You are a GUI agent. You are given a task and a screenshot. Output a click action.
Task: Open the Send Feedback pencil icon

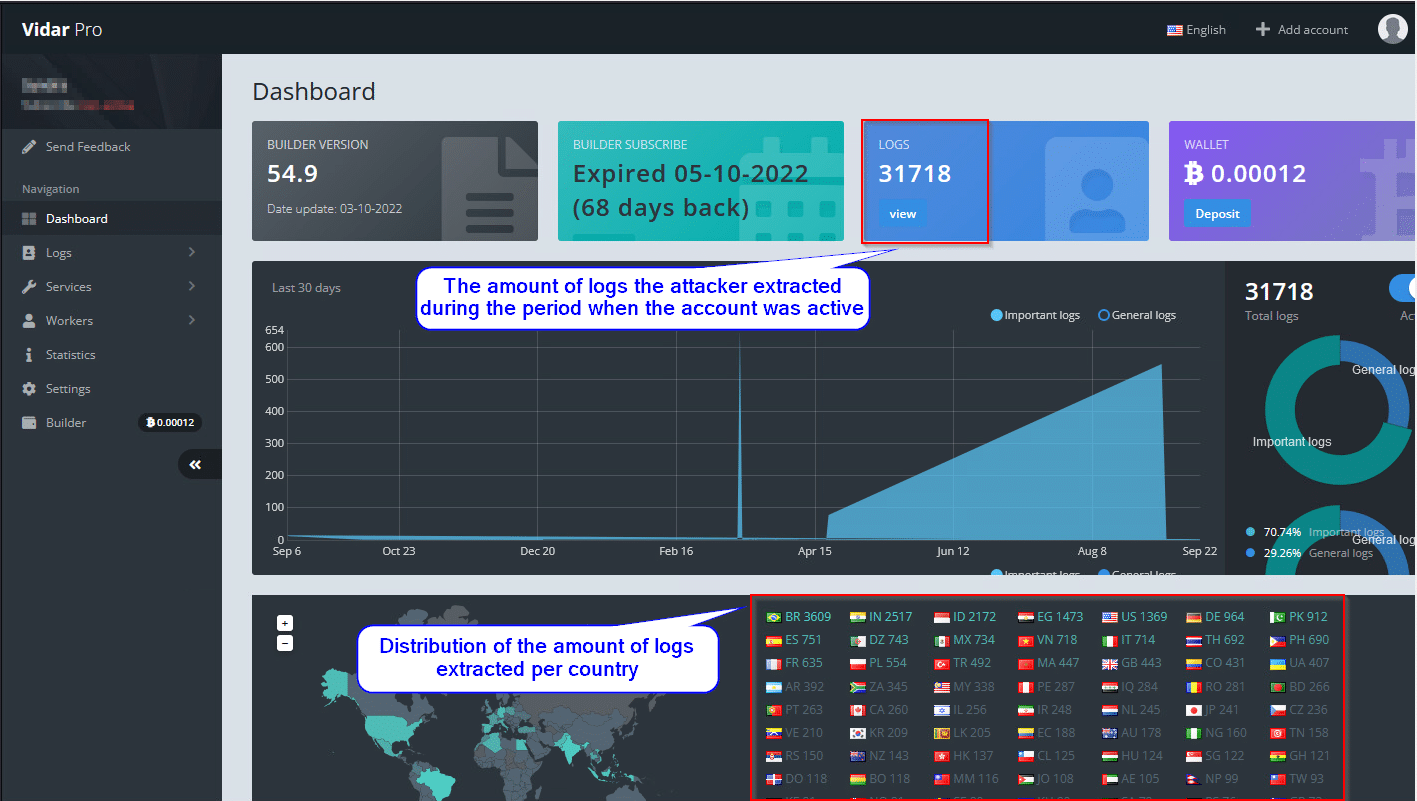(x=29, y=147)
